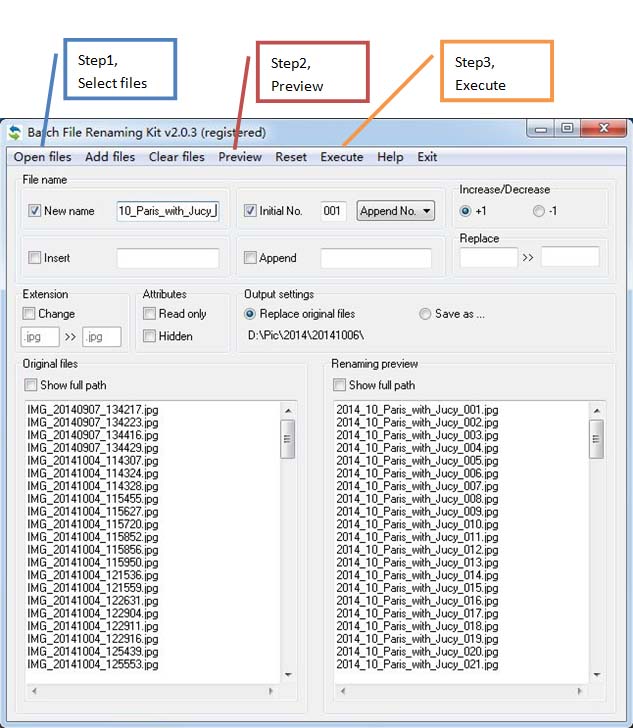Select the -1 decrease radio button
The width and height of the screenshot is (633, 728).
pos(539,211)
